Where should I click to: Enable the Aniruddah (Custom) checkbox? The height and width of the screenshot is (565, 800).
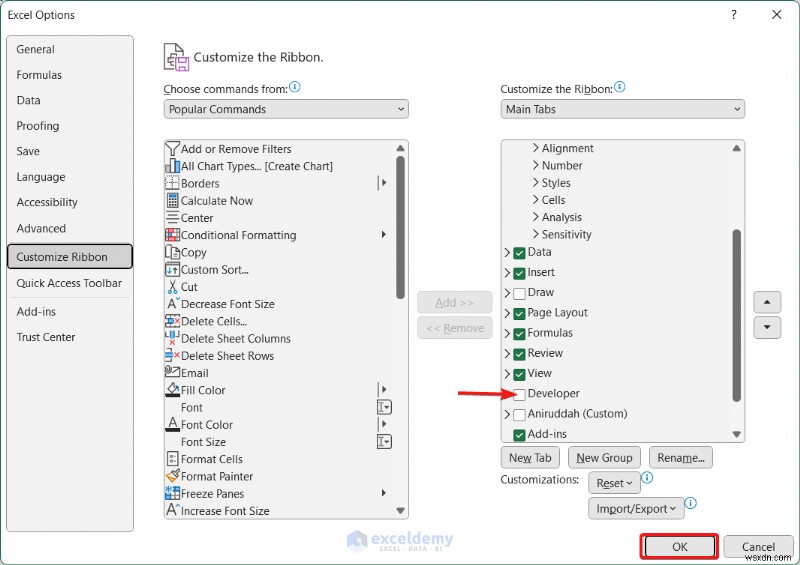click(519, 414)
